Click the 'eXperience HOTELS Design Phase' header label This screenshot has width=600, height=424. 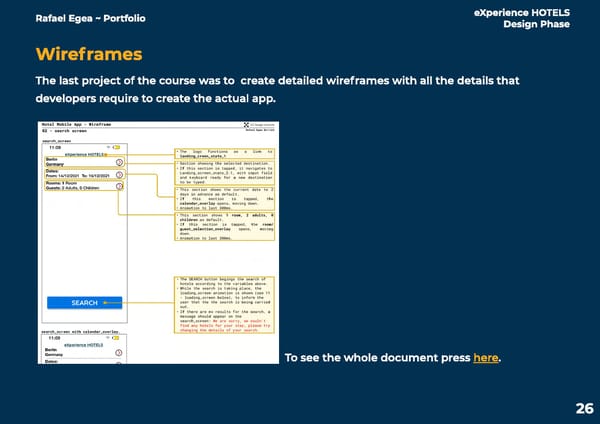coord(530,19)
